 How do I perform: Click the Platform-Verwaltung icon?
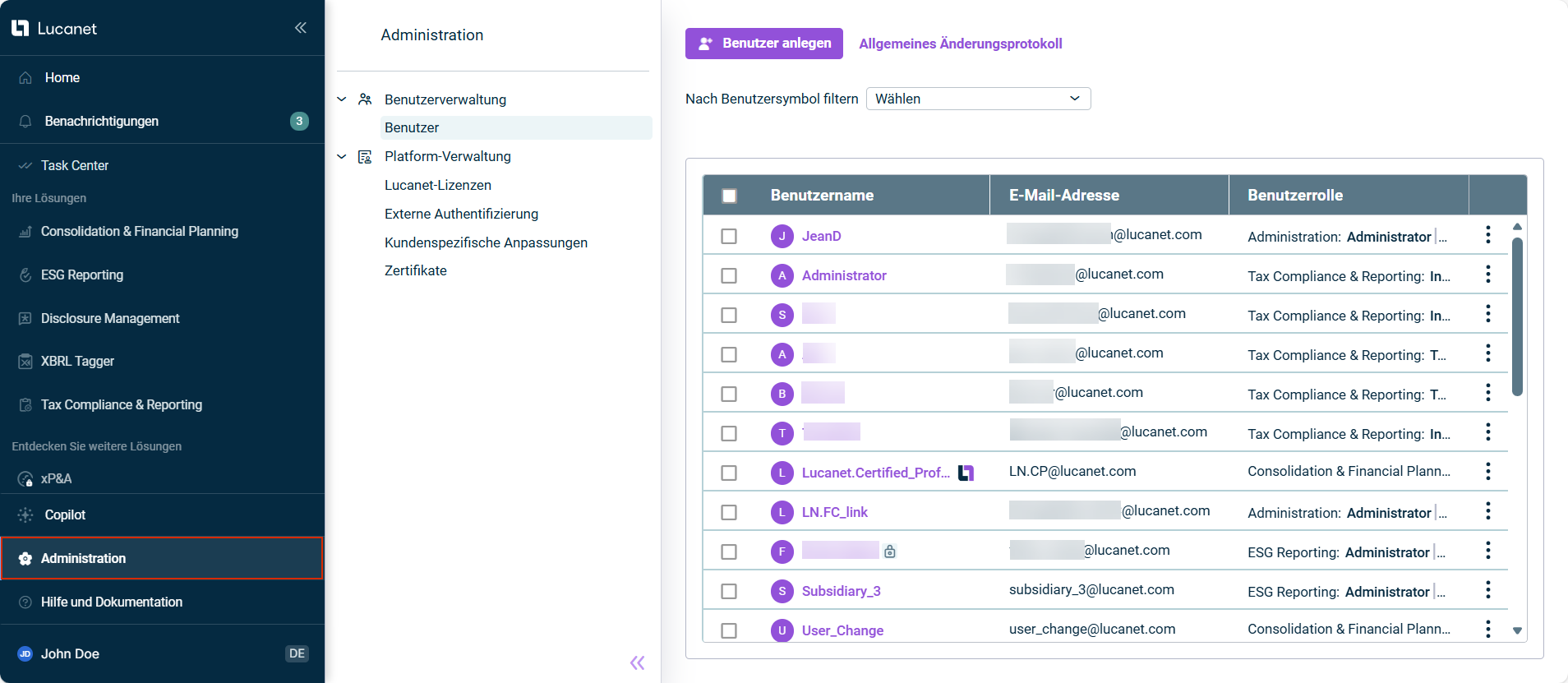[365, 156]
